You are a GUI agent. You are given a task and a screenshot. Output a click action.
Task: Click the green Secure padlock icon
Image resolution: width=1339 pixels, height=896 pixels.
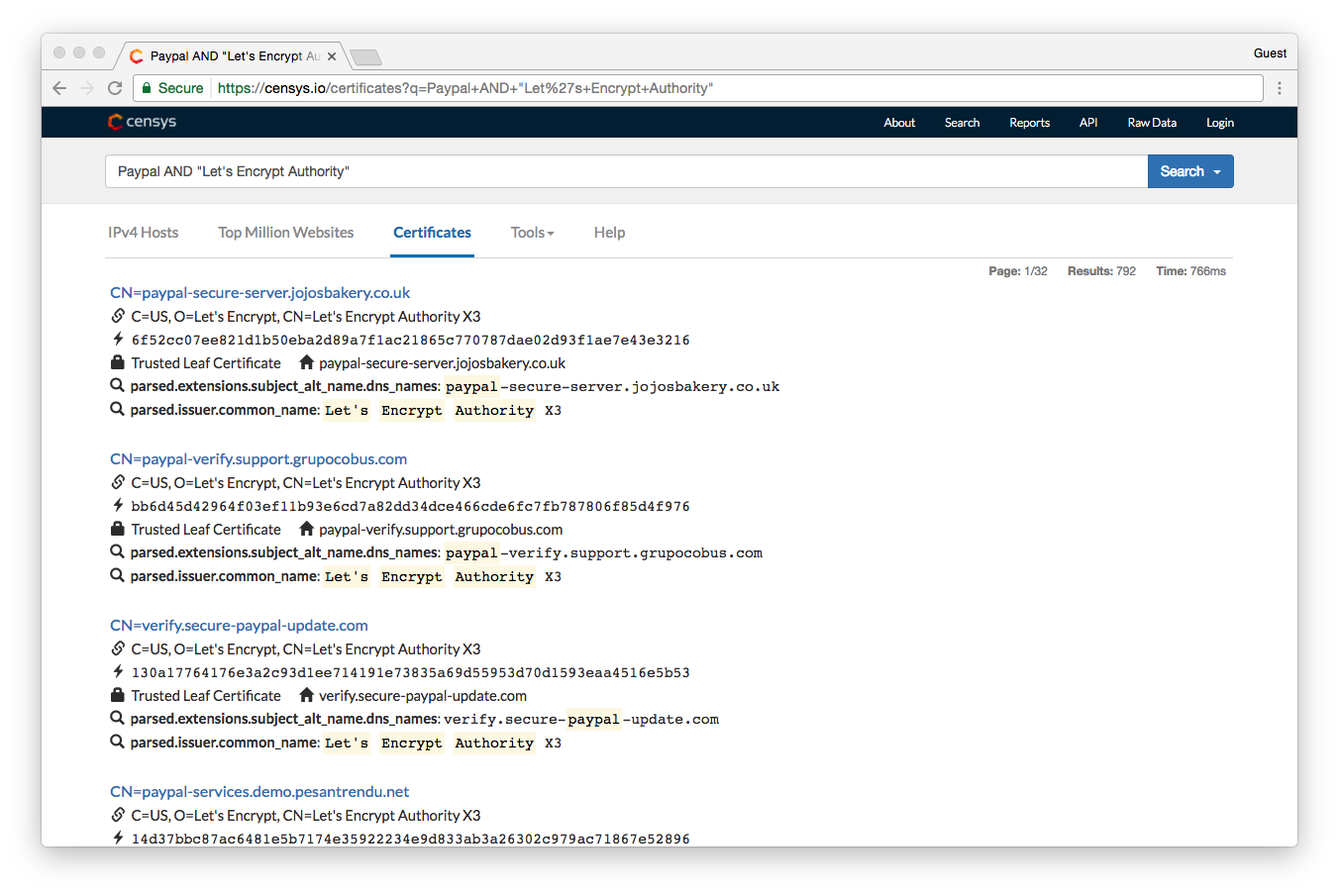tap(147, 88)
